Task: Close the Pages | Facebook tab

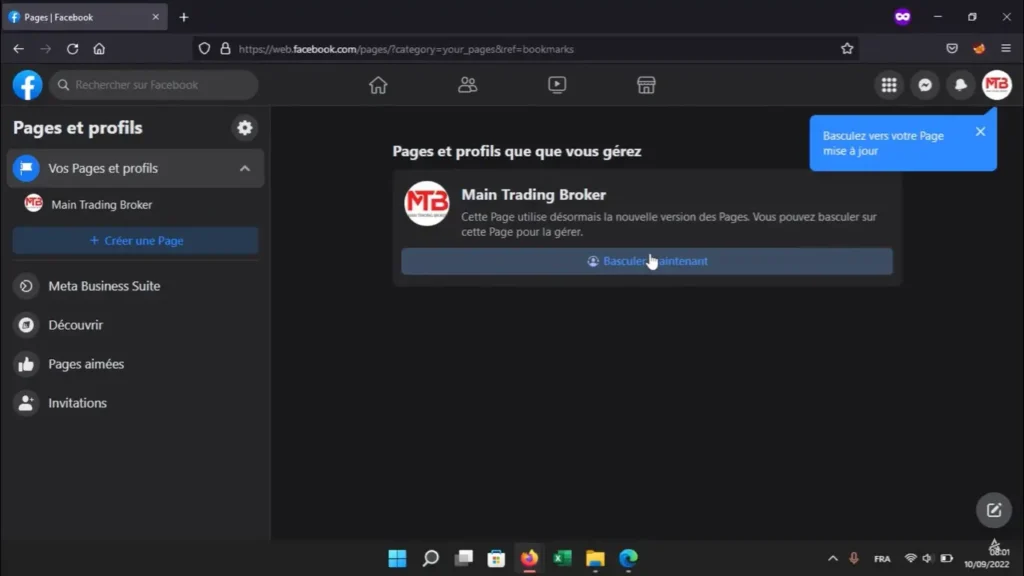Action: click(x=155, y=17)
